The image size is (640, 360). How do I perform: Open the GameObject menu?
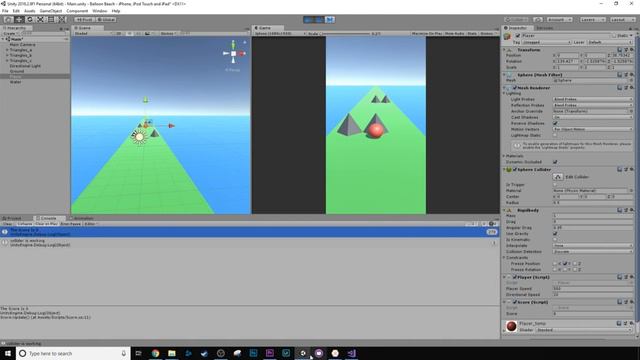pos(51,11)
